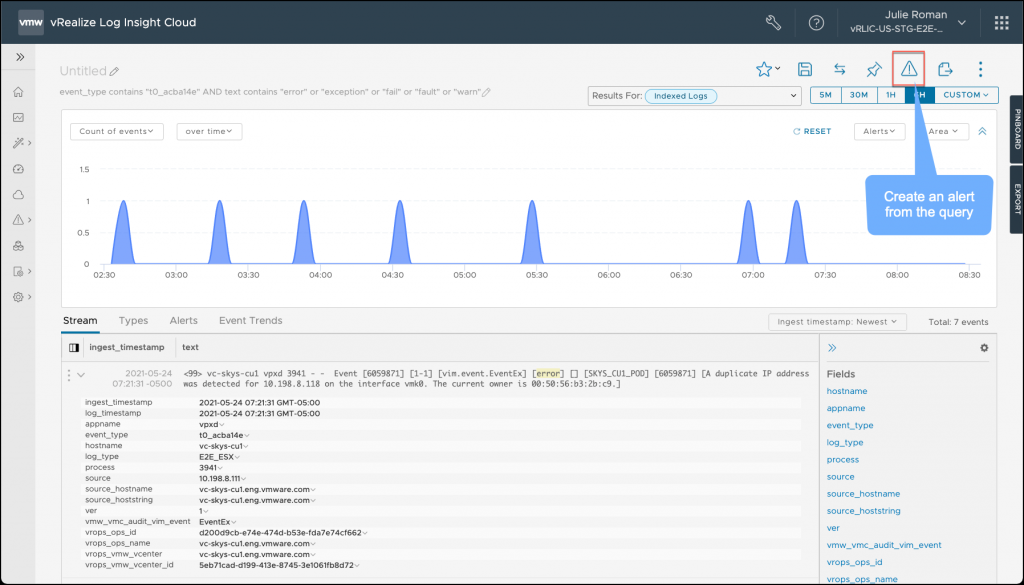Viewport: 1024px width, 585px height.
Task: Switch to the Event Trends tab
Action: click(250, 321)
